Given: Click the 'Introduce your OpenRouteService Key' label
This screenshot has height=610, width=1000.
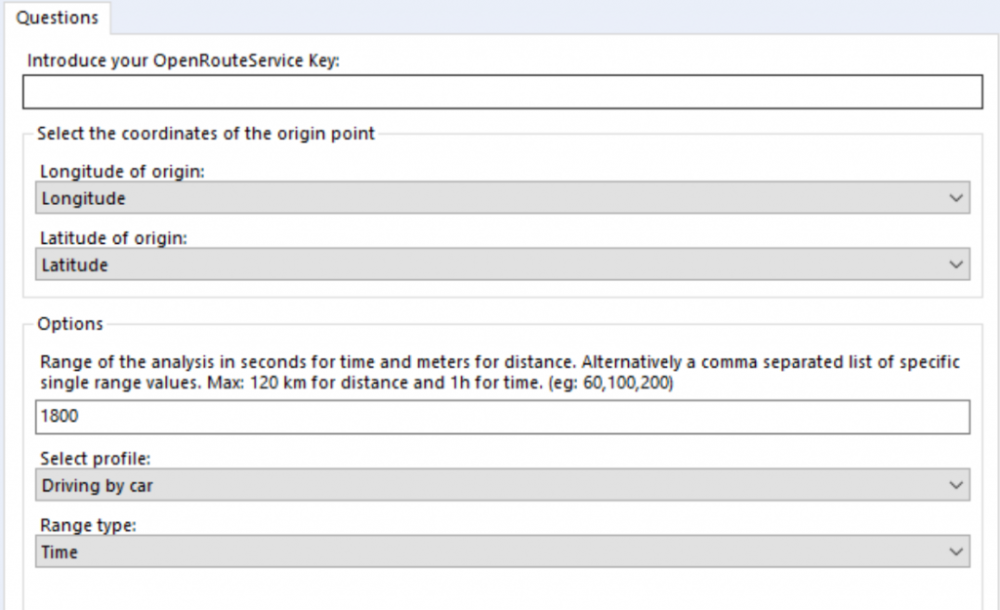Looking at the screenshot, I should (x=183, y=61).
